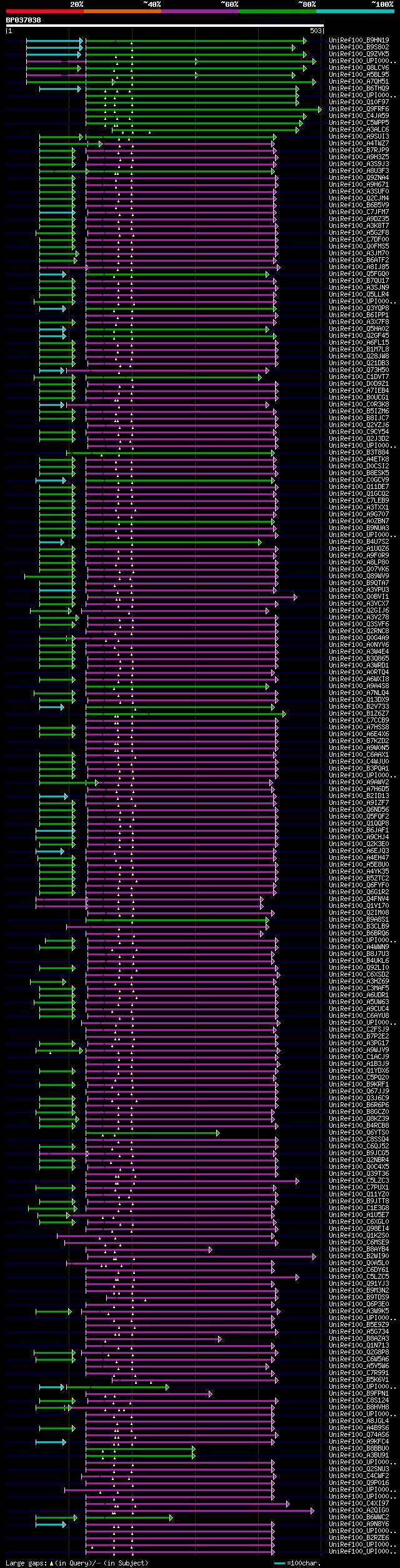Image resolution: width=400 pixels, height=1568 pixels.
Task: Select the UniRef100_A6EJQ3 label
Action: coord(359,851)
